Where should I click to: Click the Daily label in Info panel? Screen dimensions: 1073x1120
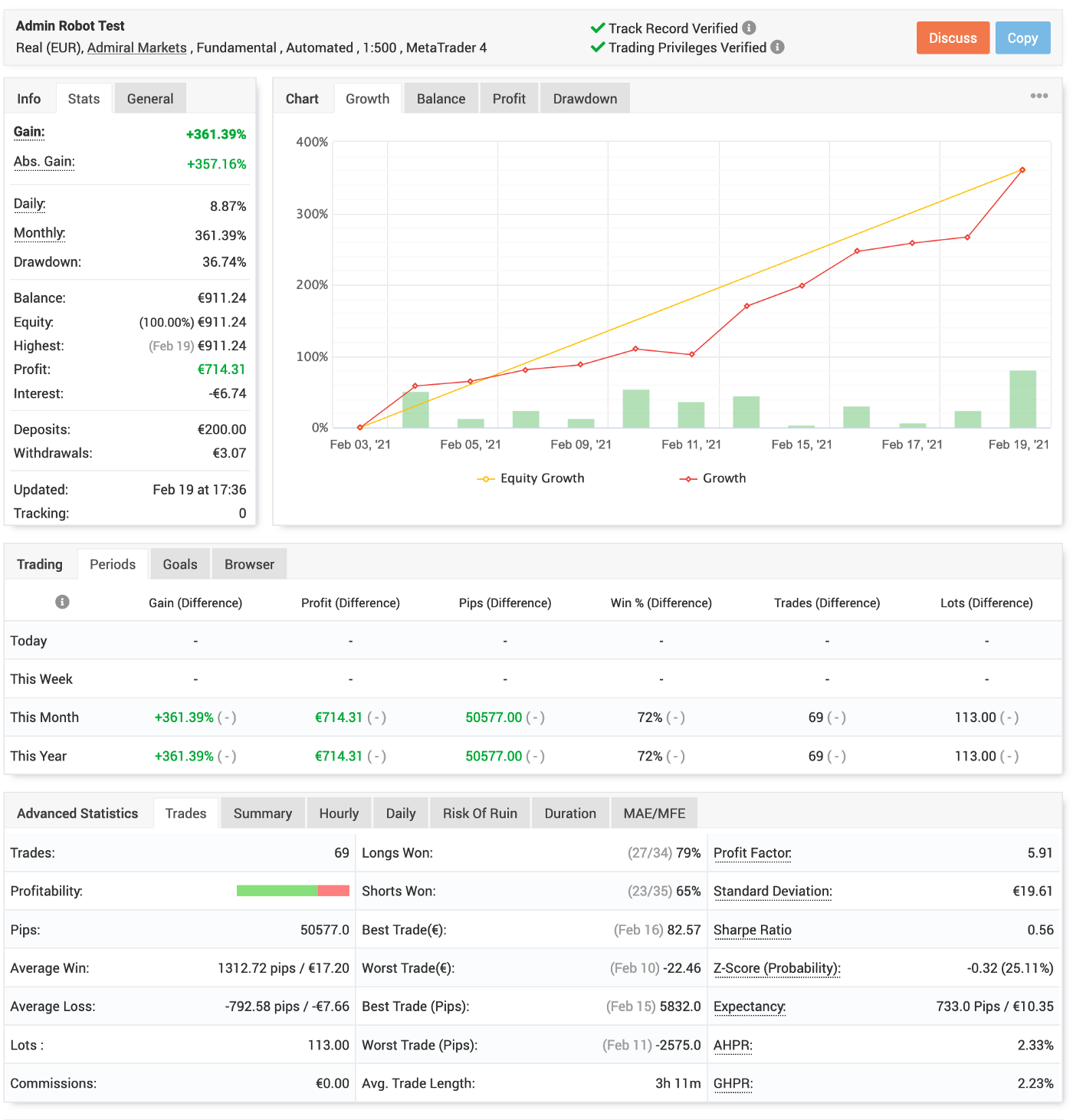pyautogui.click(x=30, y=204)
